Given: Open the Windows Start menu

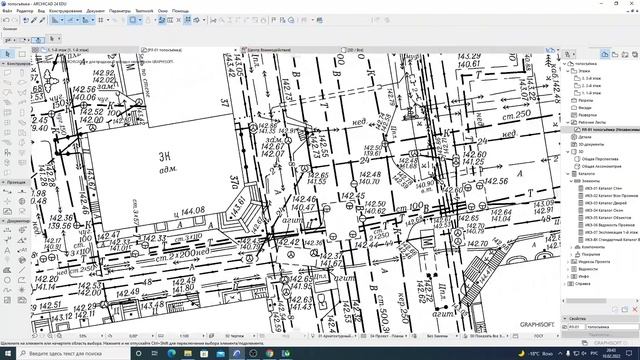Looking at the screenshot, I should pyautogui.click(x=7, y=353).
